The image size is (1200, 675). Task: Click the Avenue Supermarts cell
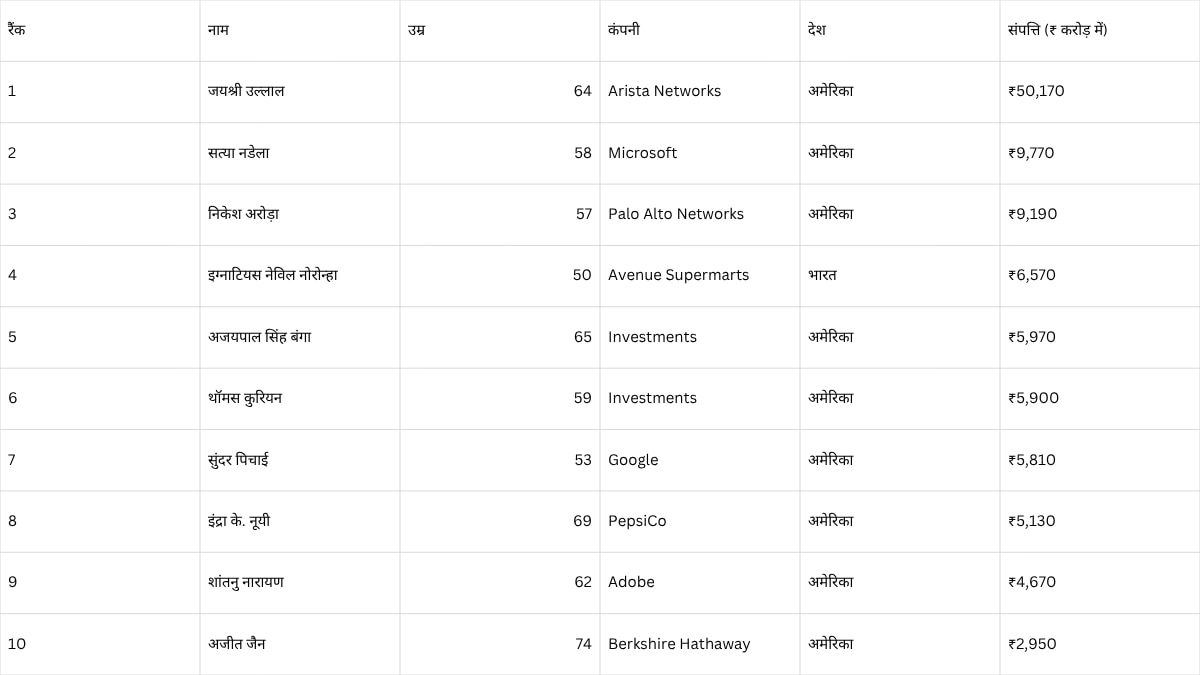pyautogui.click(x=678, y=275)
